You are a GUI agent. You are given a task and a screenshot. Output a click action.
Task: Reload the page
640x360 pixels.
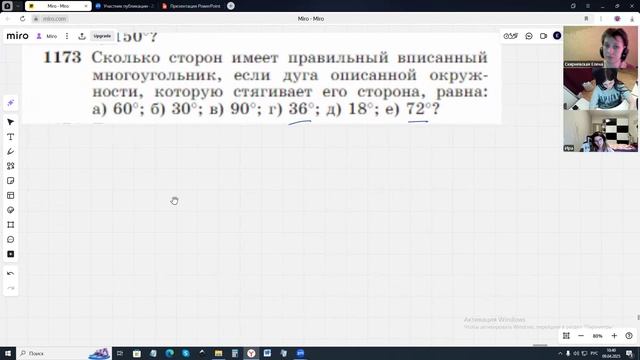(x=22, y=19)
